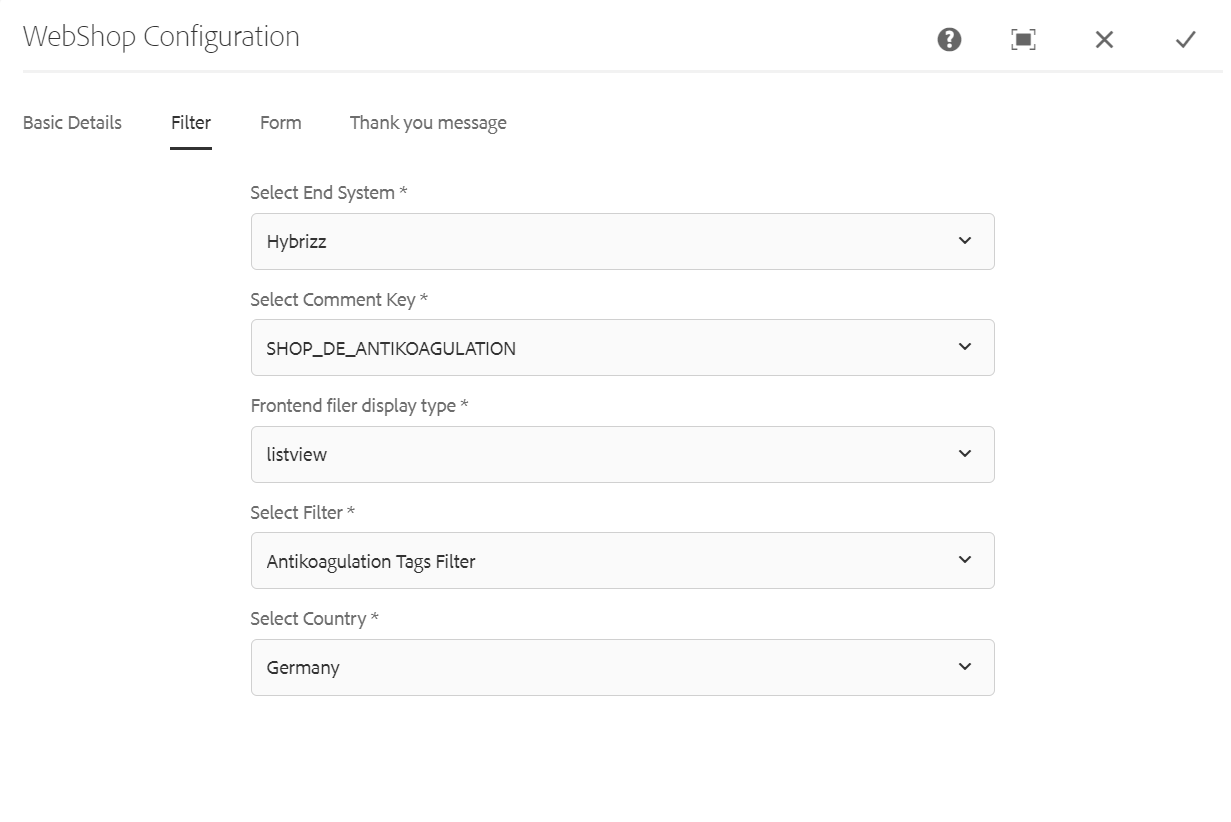Viewport: 1231px width, 822px height.
Task: Open the SHOP_DE_ANTIKOAGULATION comment key dropdown
Action: click(622, 348)
